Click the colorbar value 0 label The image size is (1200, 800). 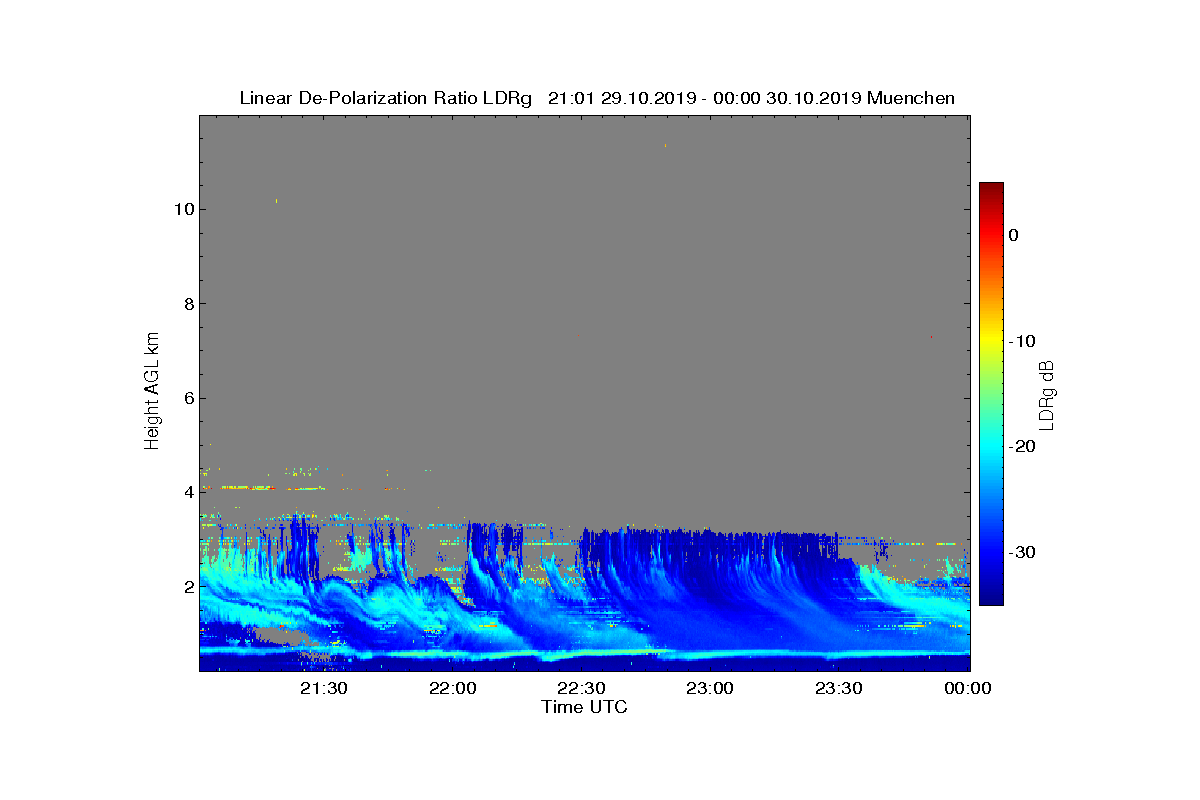[1013, 235]
